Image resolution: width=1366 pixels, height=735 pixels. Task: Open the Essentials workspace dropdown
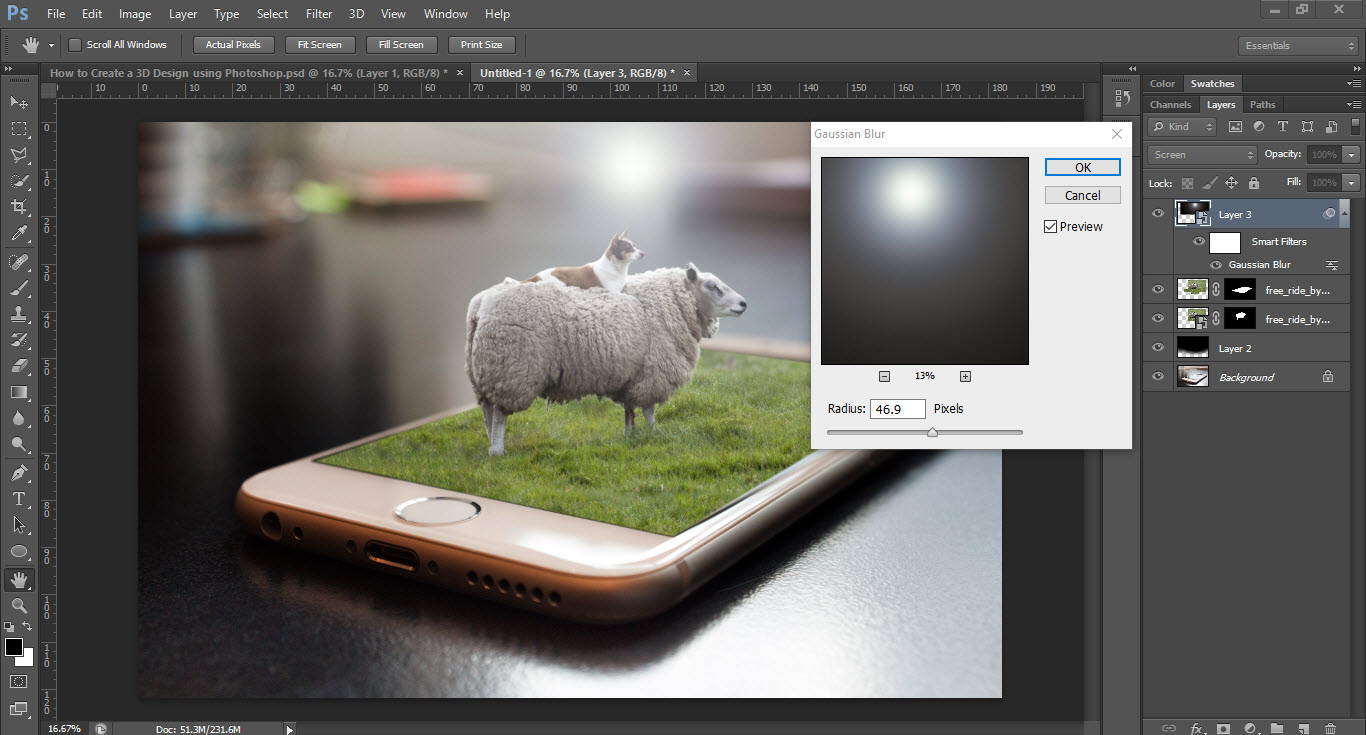click(x=1298, y=46)
